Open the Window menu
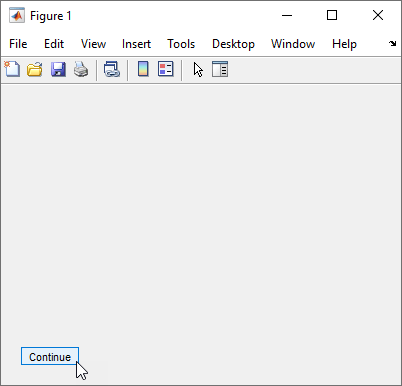The height and width of the screenshot is (386, 402). coord(293,44)
